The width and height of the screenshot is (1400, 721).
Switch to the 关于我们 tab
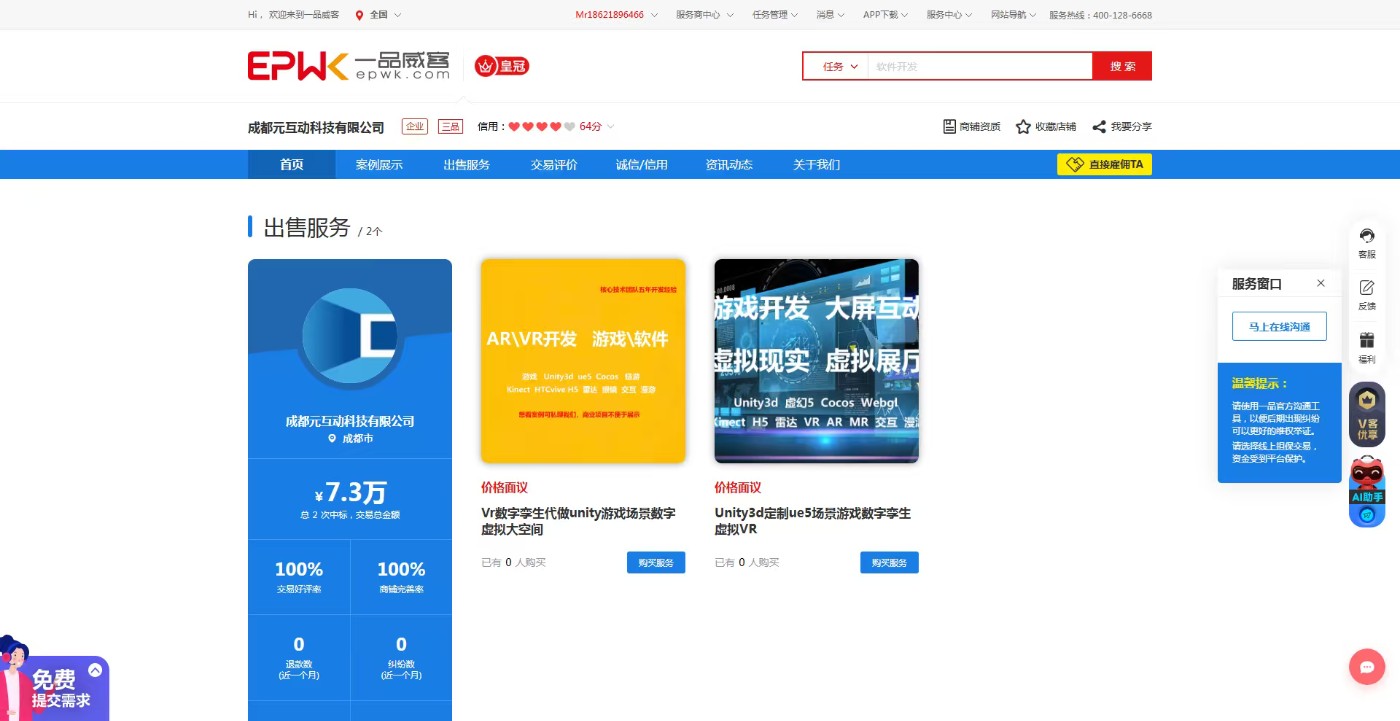click(817, 165)
